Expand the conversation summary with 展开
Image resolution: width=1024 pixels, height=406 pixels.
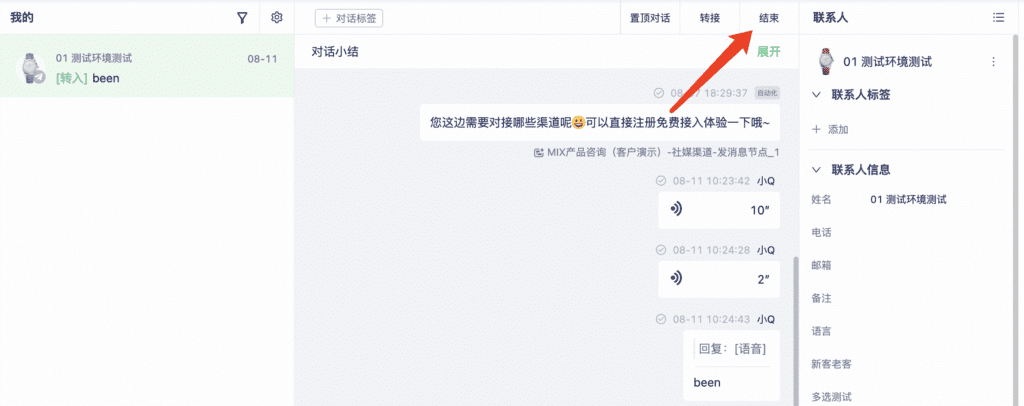[x=769, y=52]
